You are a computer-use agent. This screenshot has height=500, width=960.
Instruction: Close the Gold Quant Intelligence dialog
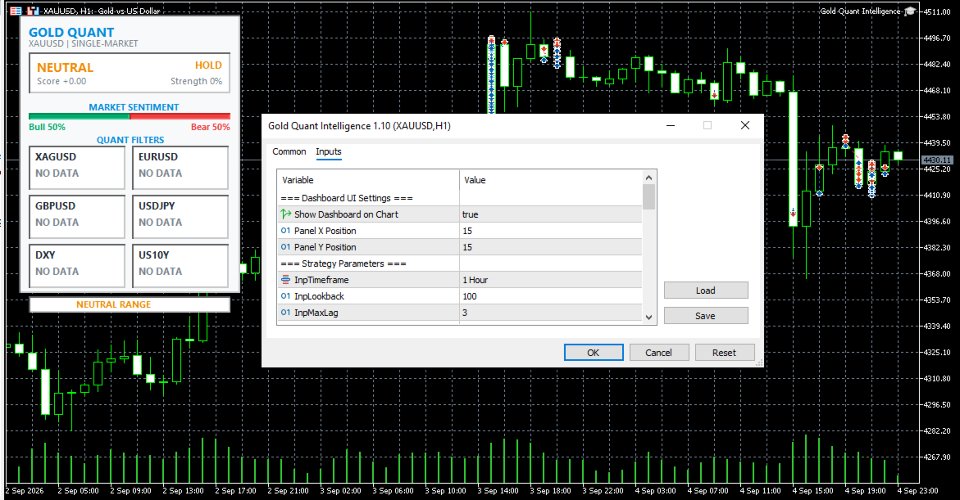coord(744,125)
